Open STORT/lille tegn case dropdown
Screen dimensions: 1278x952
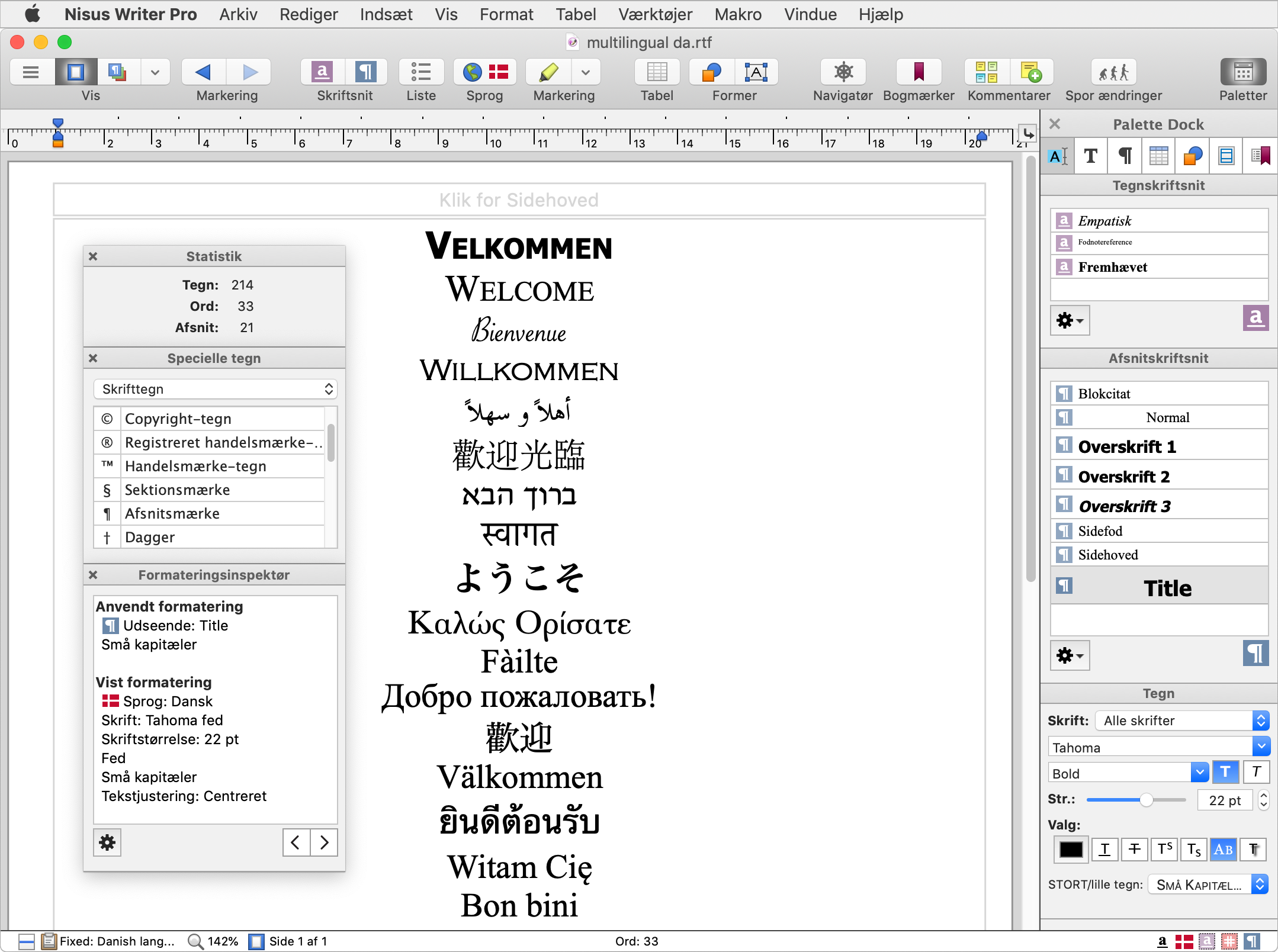coord(1208,885)
